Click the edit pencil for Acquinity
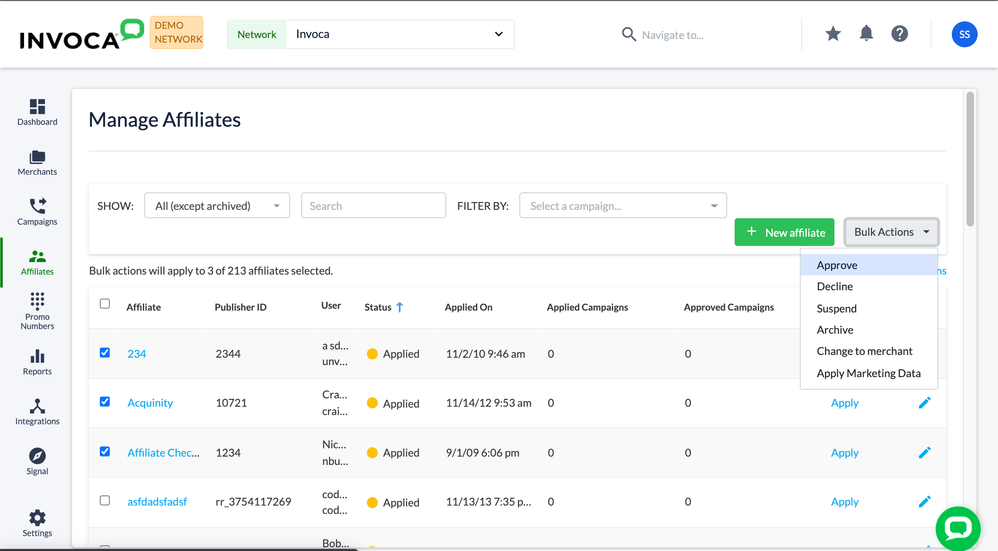Image resolution: width=998 pixels, height=551 pixels. (924, 403)
